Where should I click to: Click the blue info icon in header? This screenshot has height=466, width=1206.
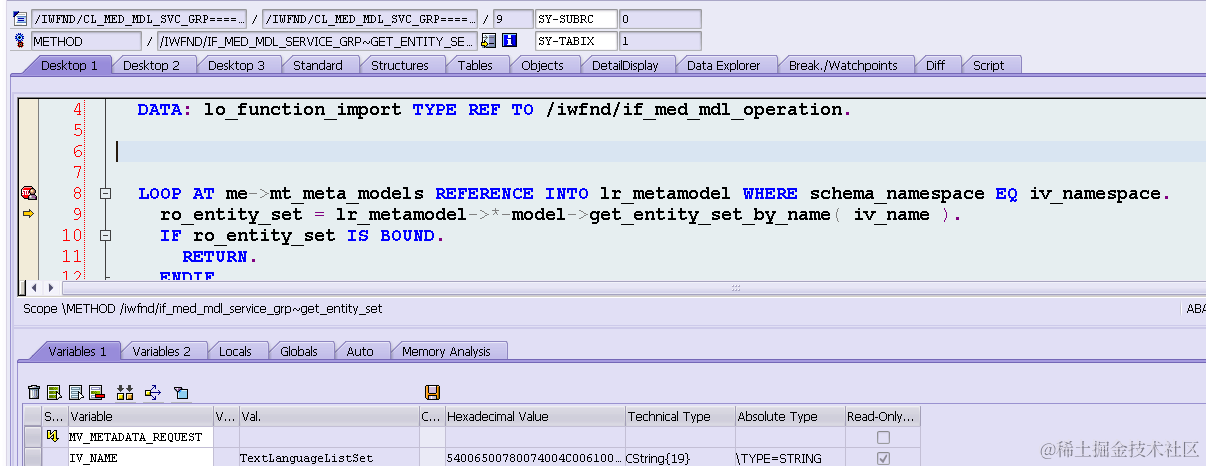coord(509,41)
